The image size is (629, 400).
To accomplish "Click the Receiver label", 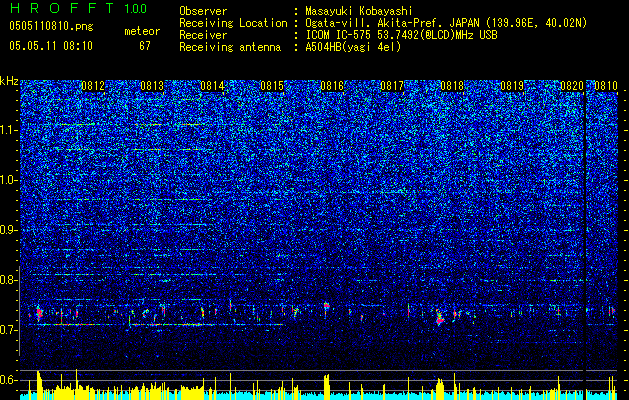I will [x=203, y=35].
